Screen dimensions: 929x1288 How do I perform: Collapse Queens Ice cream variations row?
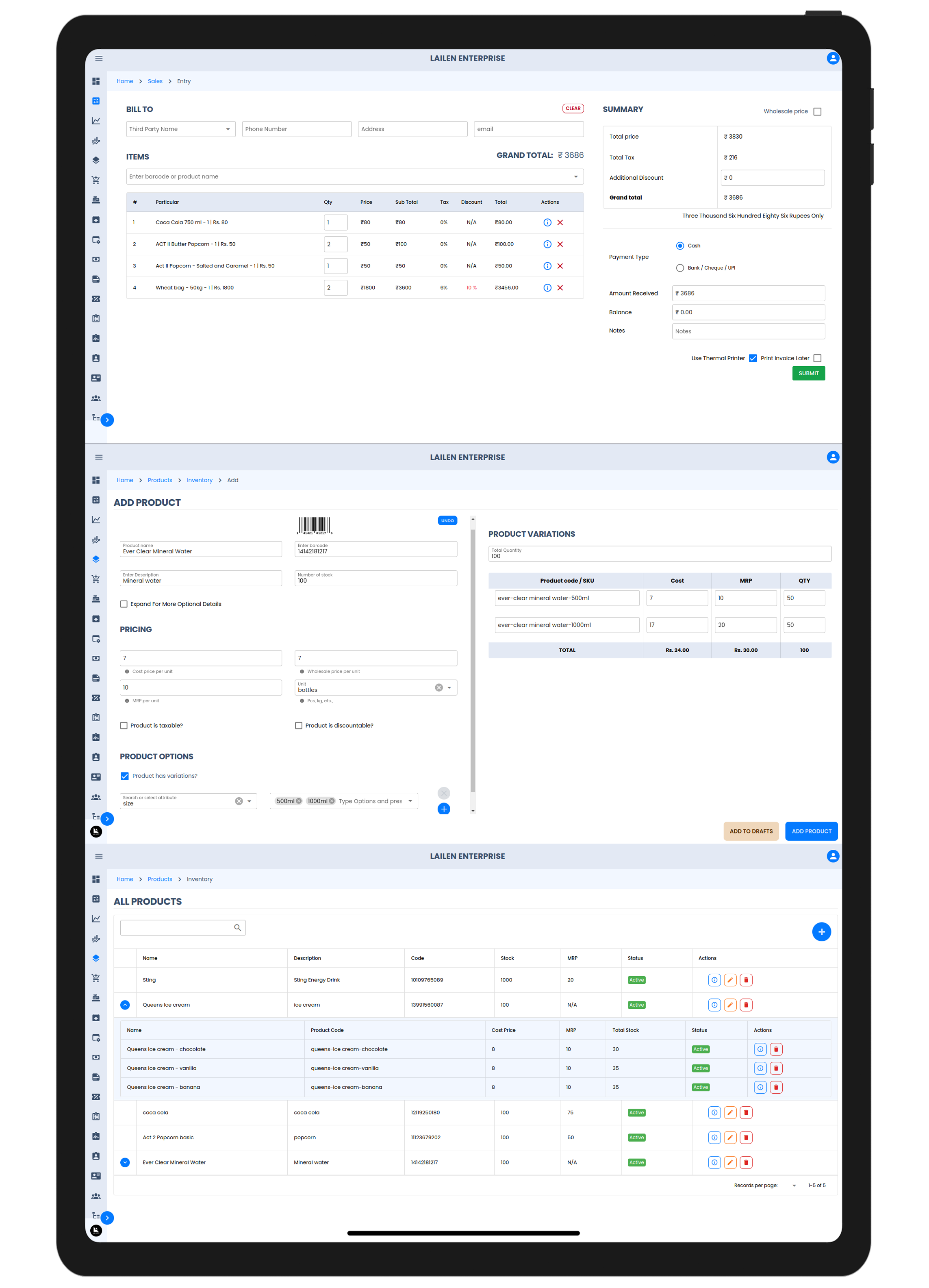click(125, 1005)
